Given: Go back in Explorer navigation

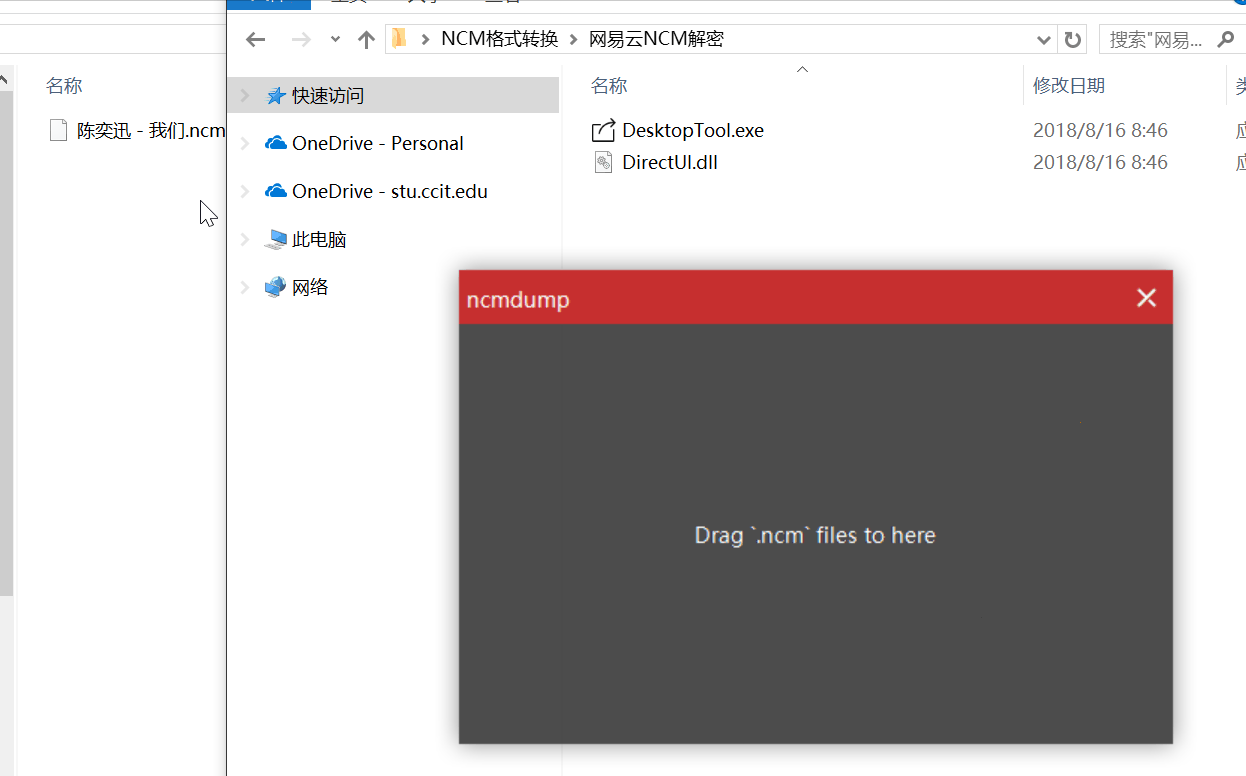Looking at the screenshot, I should pos(256,40).
